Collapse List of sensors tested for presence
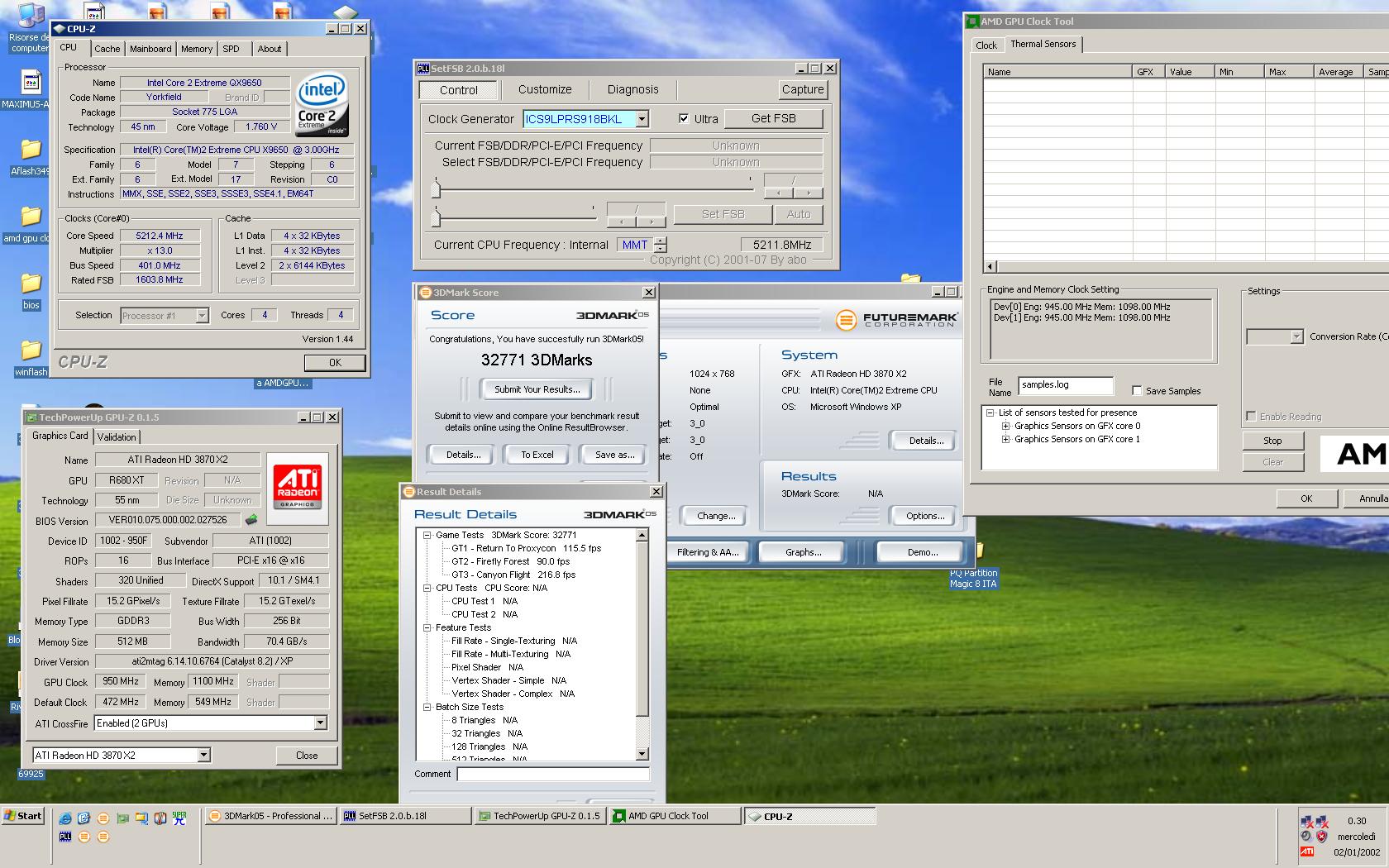Image resolution: width=1389 pixels, height=868 pixels. click(990, 413)
